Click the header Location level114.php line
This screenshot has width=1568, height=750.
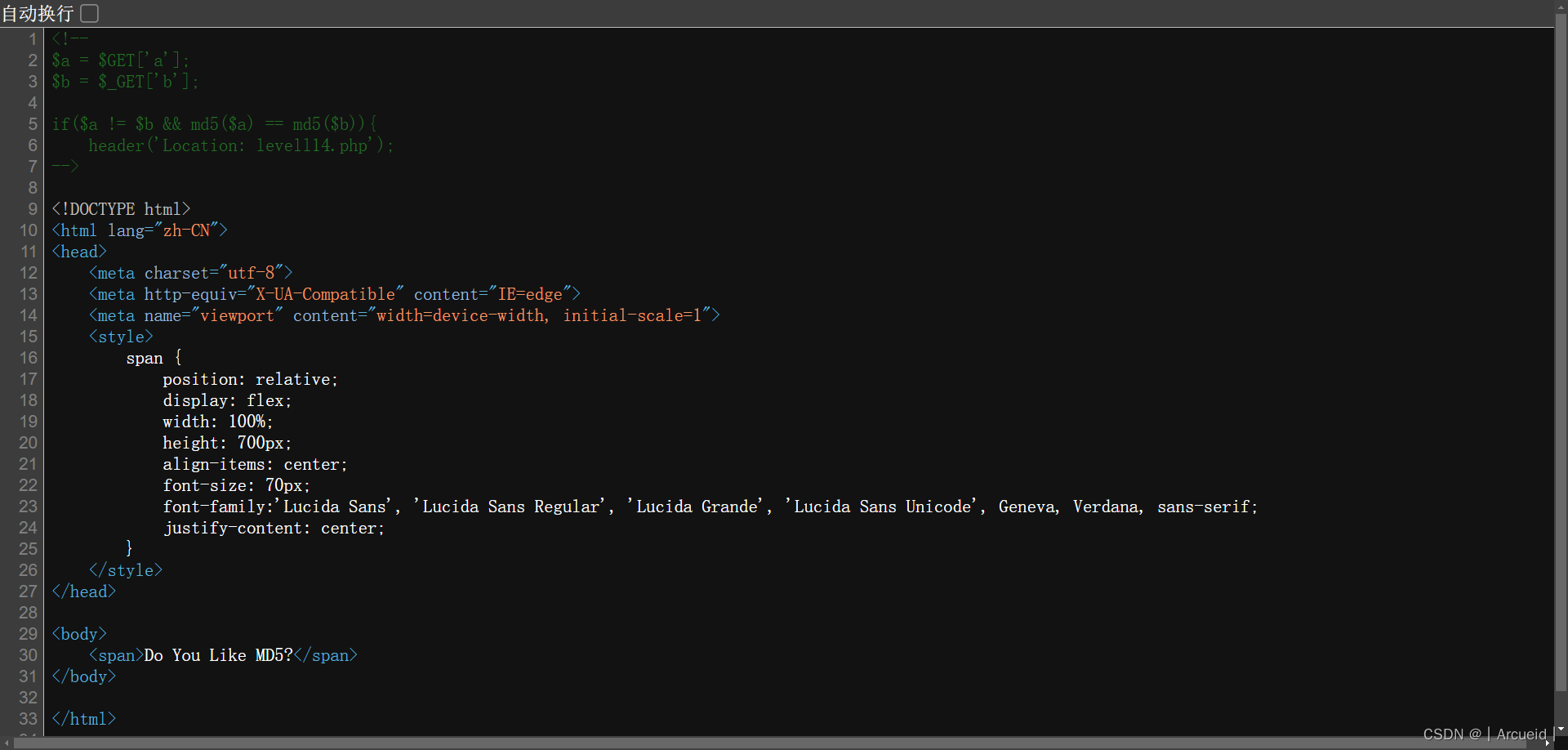[x=241, y=145]
